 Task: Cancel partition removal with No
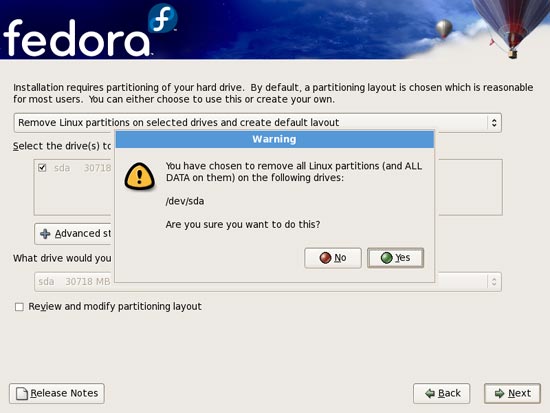pos(333,258)
